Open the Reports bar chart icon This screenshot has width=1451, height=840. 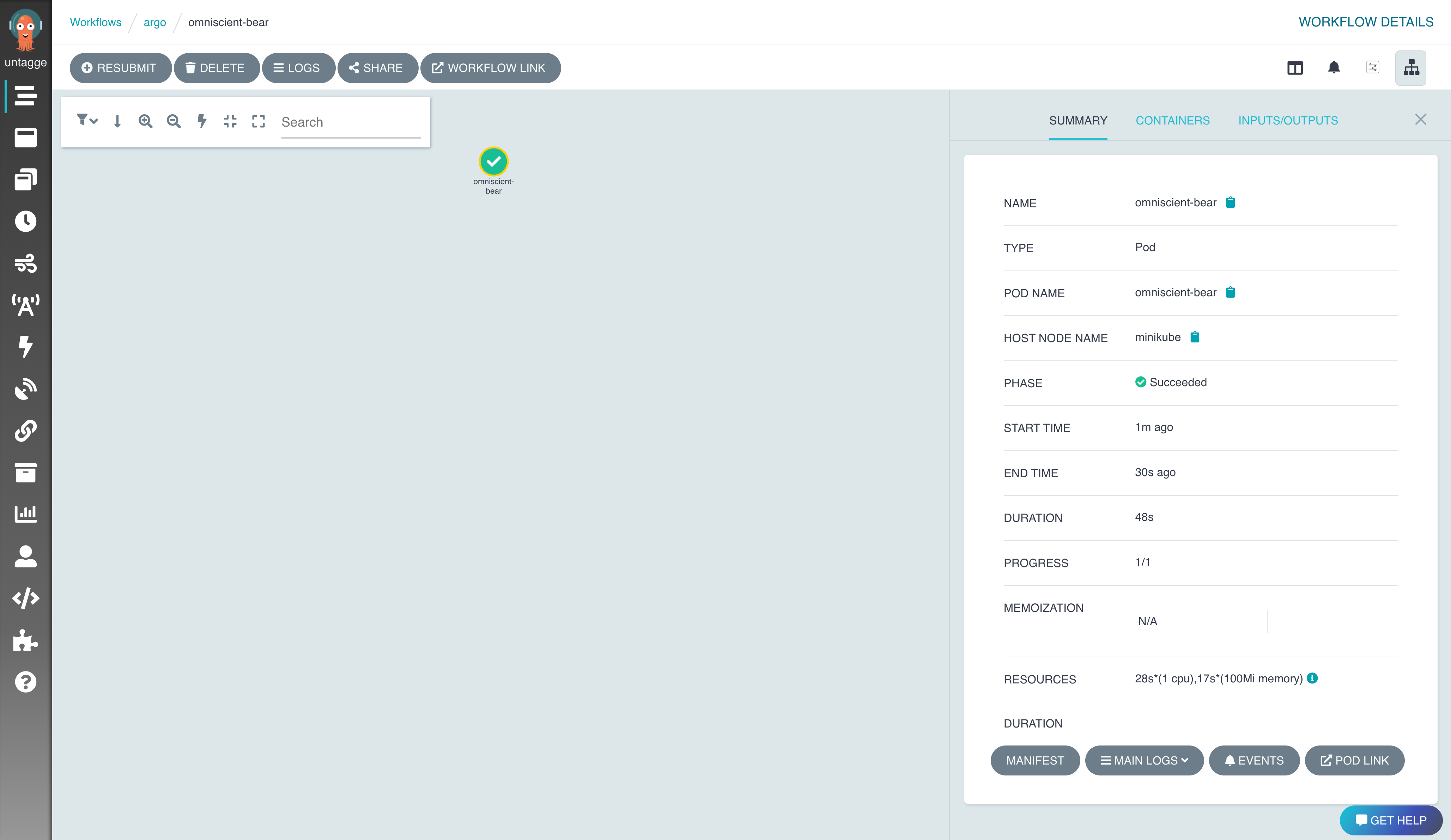[25, 513]
